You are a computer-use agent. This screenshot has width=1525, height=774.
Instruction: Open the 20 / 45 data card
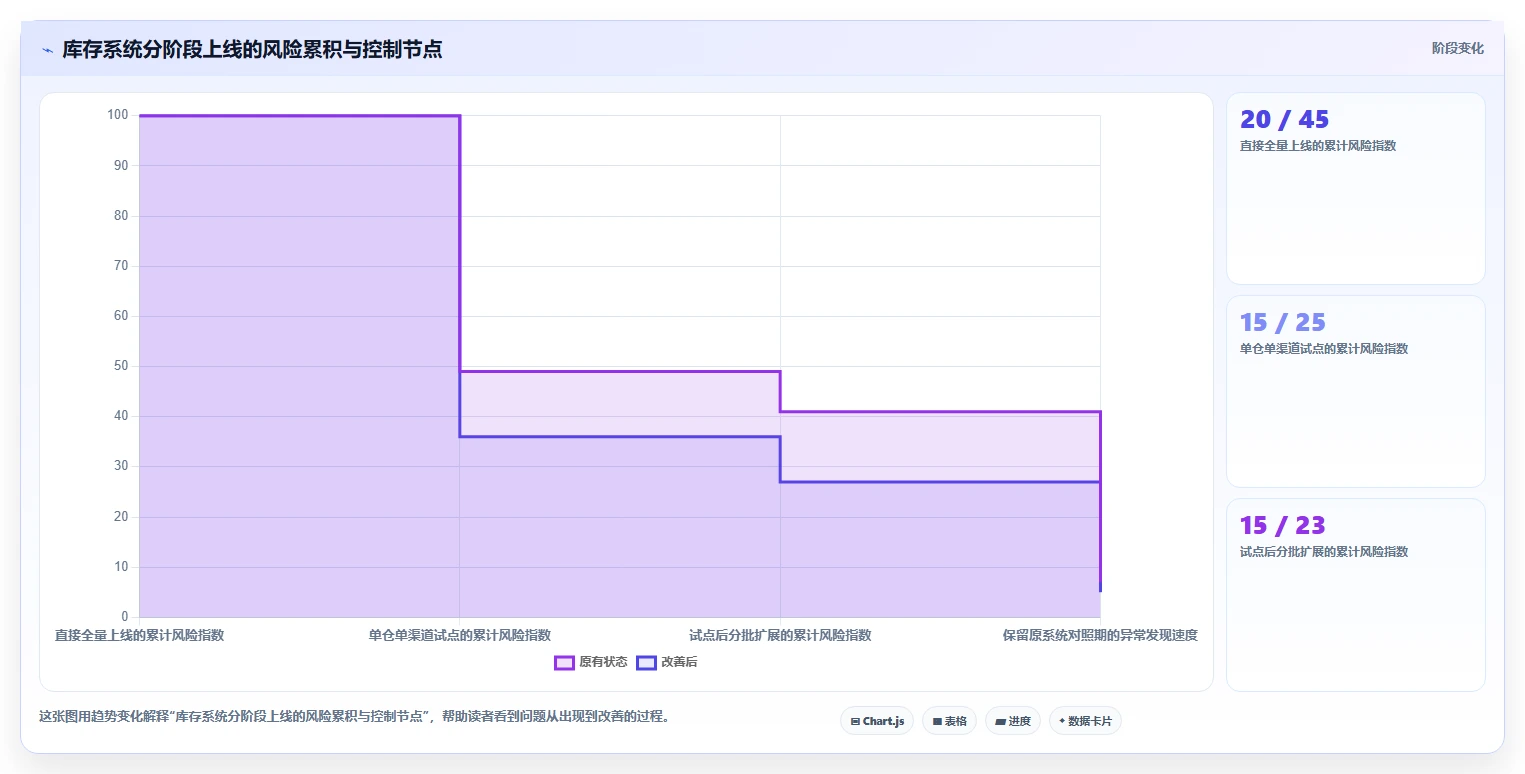[1355, 189]
